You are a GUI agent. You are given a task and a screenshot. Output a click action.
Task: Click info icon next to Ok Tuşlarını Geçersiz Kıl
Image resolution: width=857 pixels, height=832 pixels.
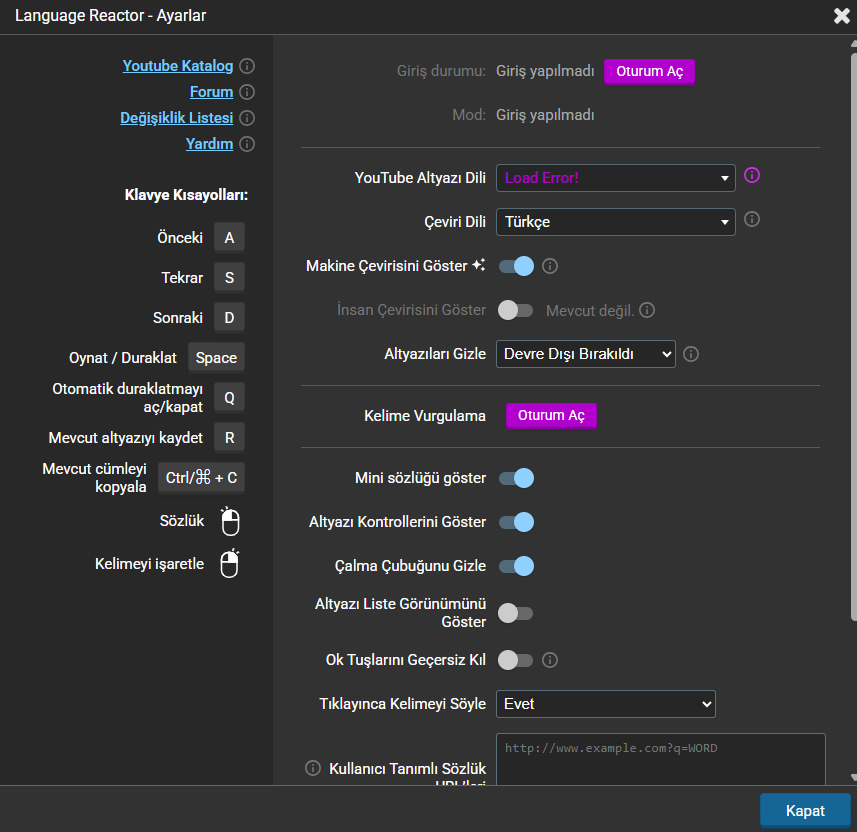point(549,660)
